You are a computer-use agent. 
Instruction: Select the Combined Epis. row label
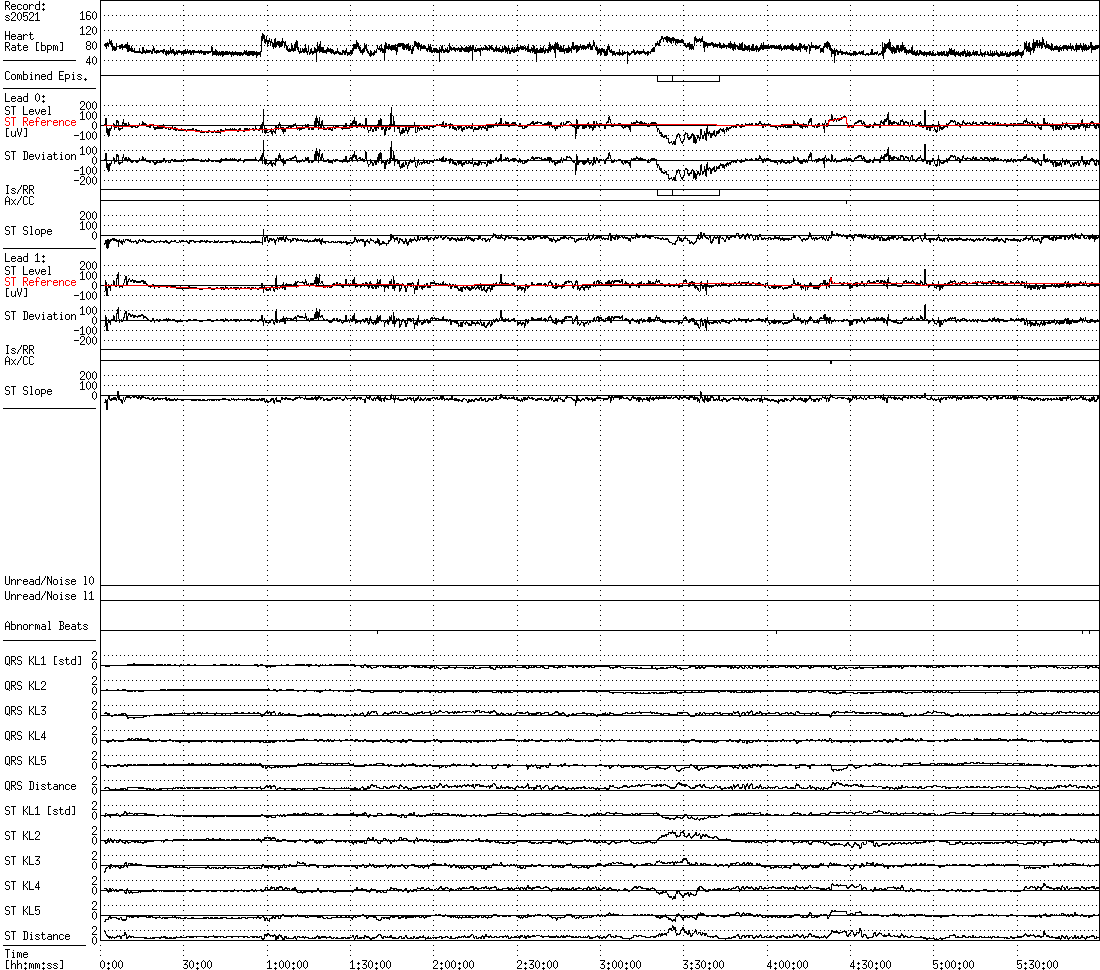(45, 75)
